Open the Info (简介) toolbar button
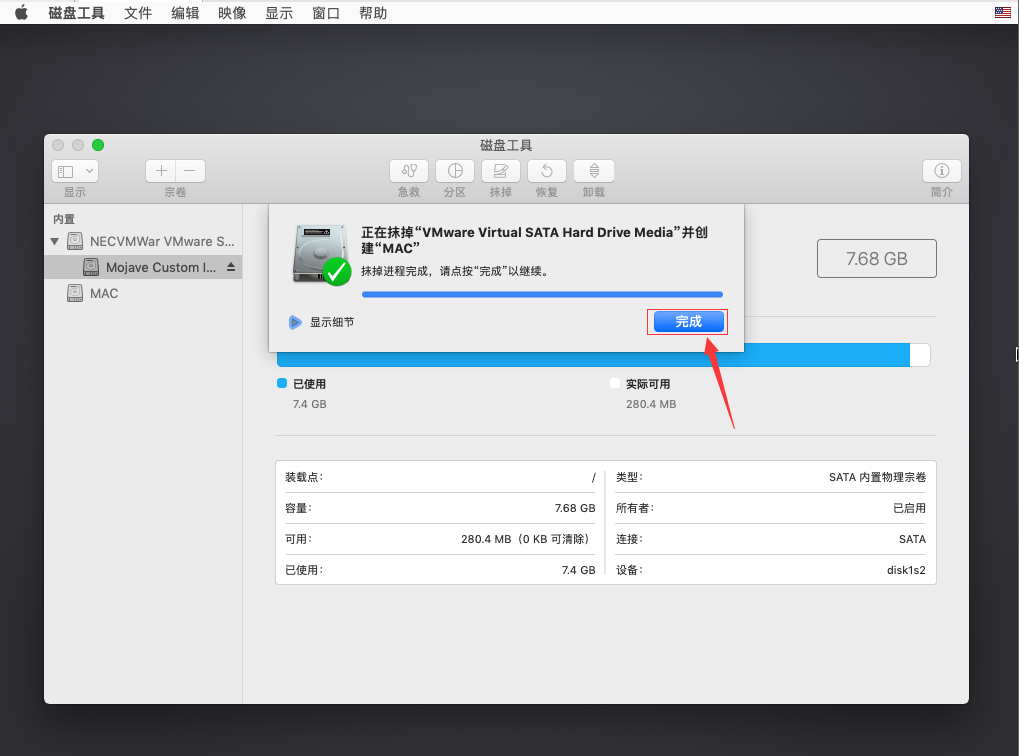 pyautogui.click(x=941, y=171)
